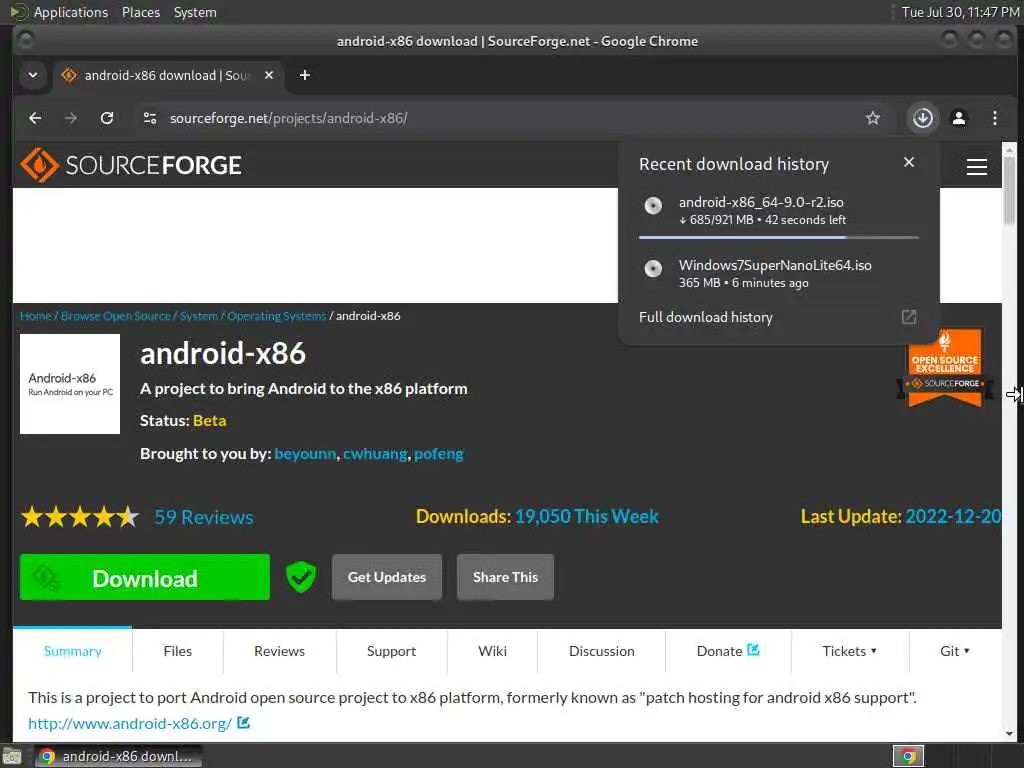Click the five-star rating icons
This screenshot has height=768, width=1024.
tap(80, 517)
